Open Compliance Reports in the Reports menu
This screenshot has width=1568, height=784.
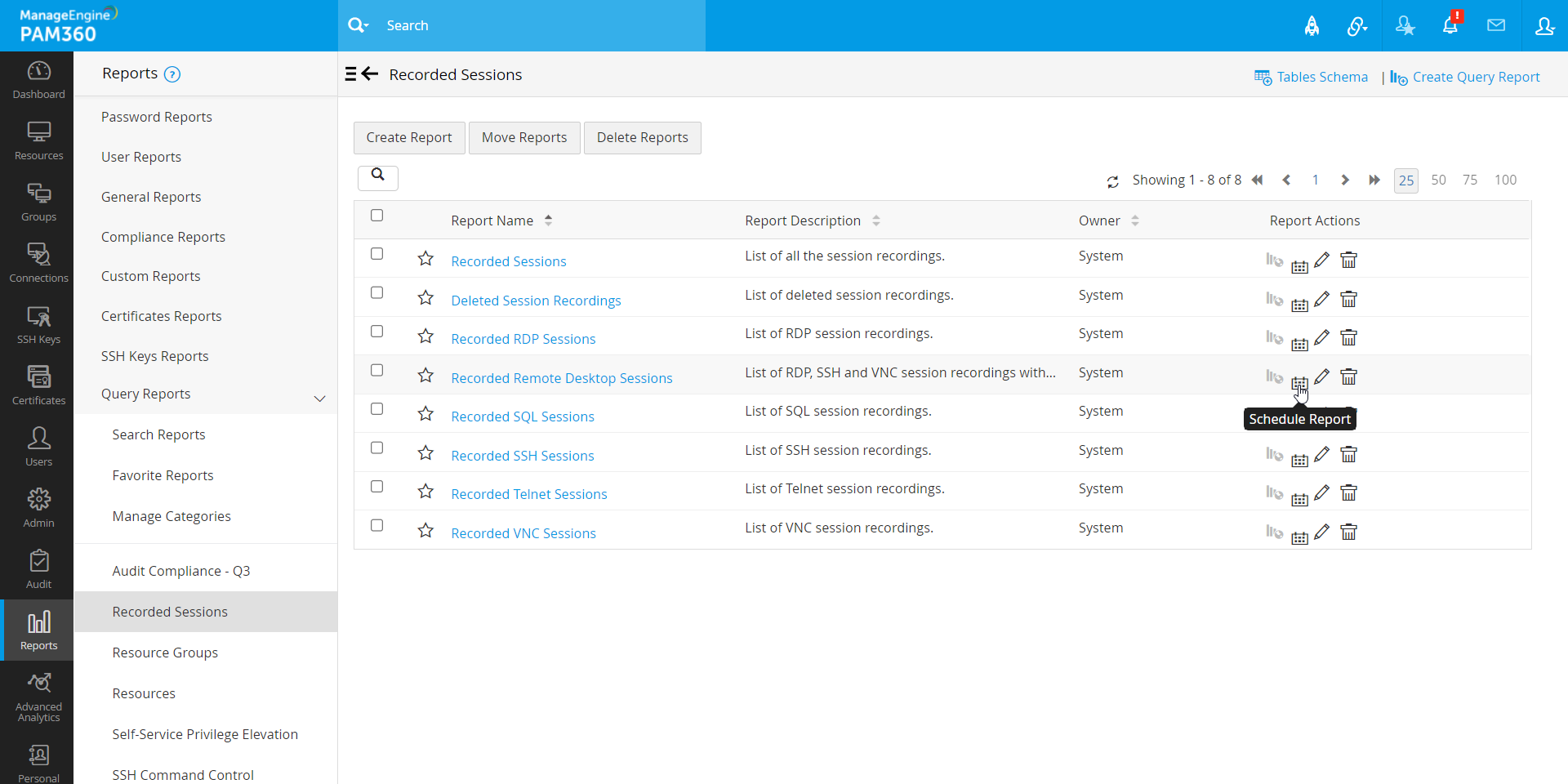click(x=163, y=237)
